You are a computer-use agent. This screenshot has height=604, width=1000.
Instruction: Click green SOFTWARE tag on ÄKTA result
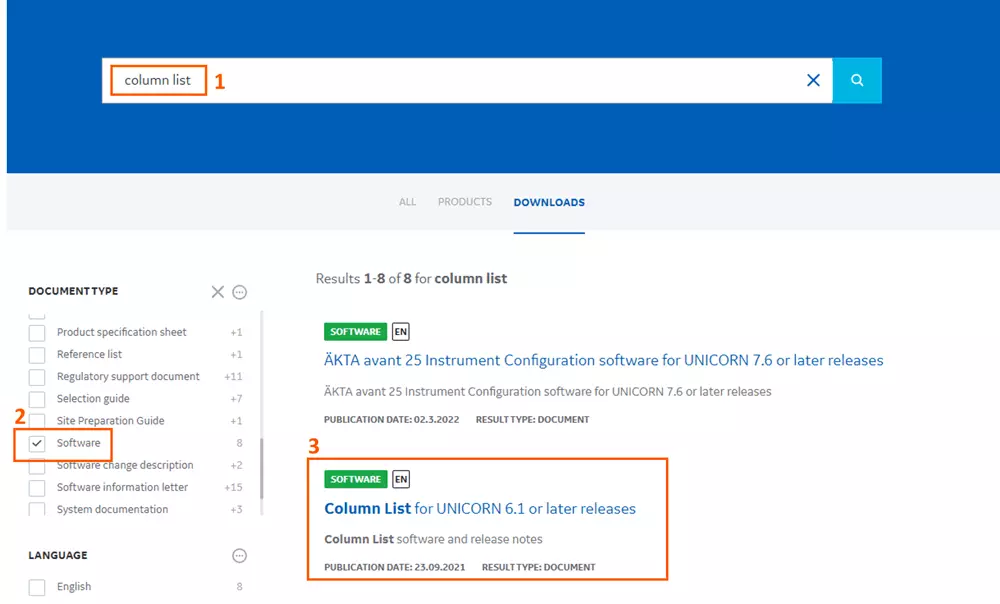click(355, 332)
